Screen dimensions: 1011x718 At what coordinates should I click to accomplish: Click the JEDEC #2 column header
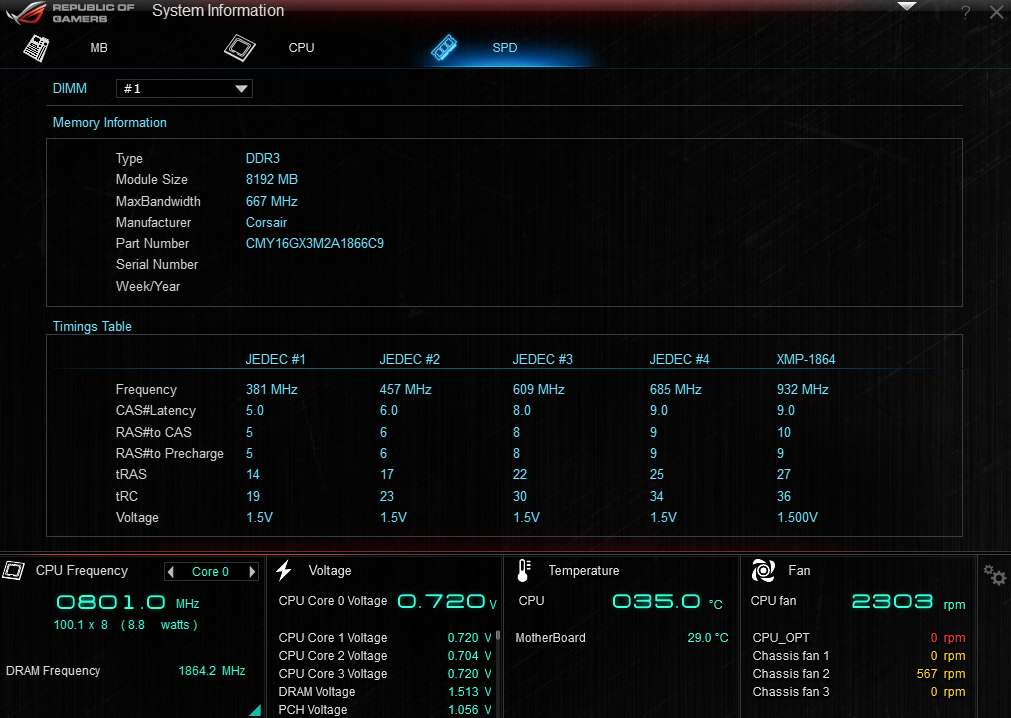(409, 360)
